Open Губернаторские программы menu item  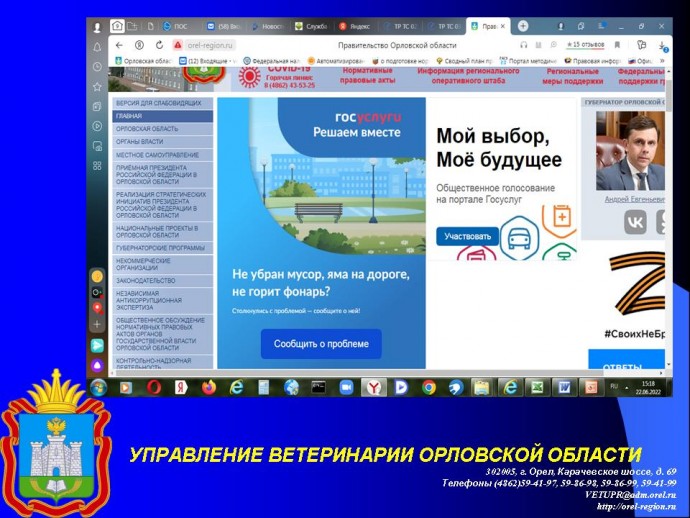point(162,248)
